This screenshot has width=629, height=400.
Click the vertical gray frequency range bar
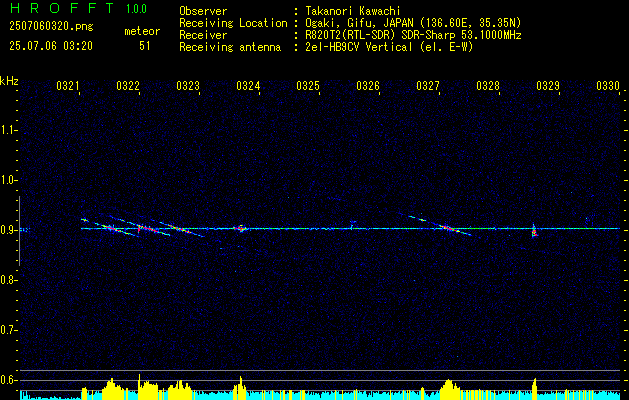(x=19, y=231)
